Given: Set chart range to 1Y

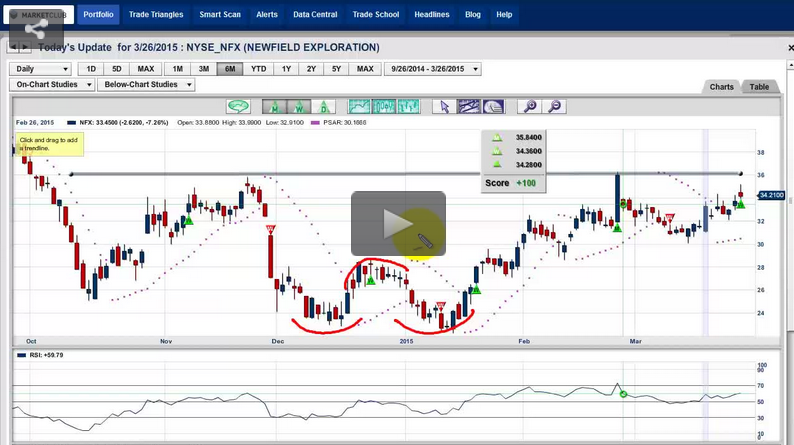Looking at the screenshot, I should pyautogui.click(x=286, y=69).
